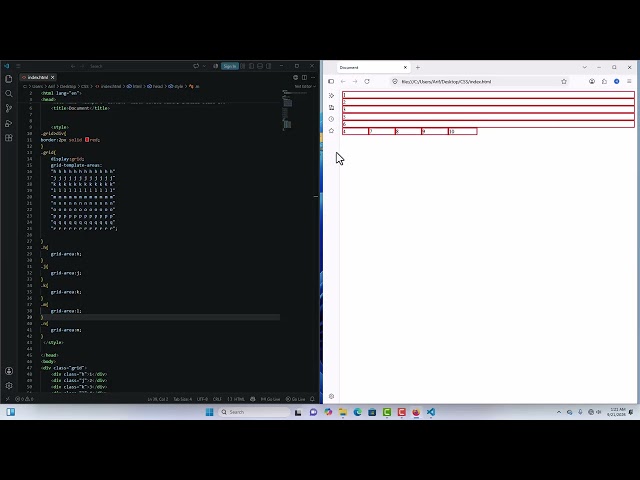
Task: Click the VS Code minimap
Action: [x=298, y=110]
